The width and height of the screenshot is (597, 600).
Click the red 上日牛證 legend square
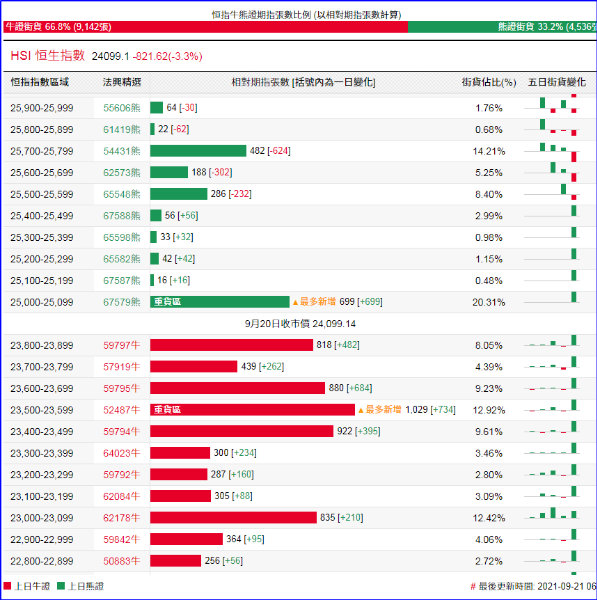[7, 586]
